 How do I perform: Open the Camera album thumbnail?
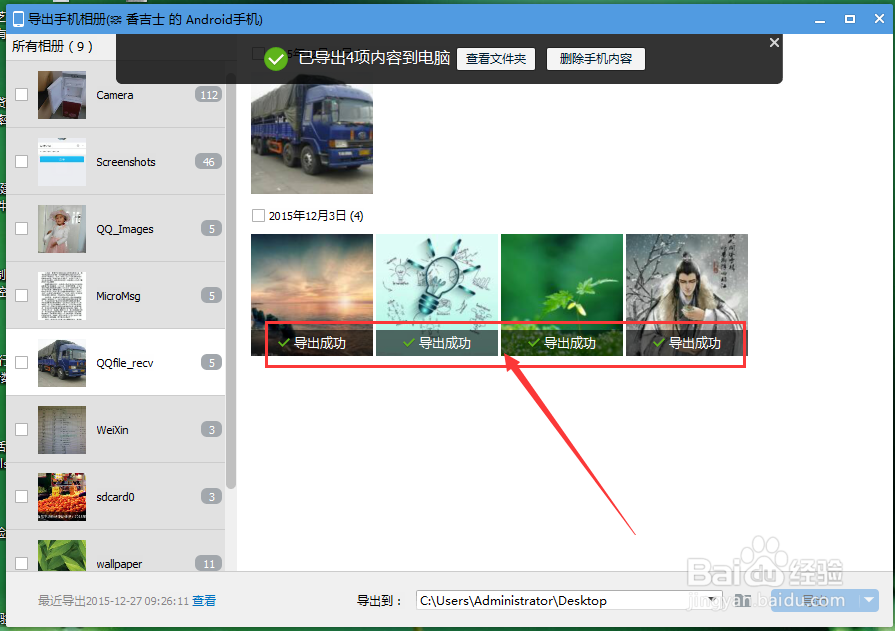[62, 95]
